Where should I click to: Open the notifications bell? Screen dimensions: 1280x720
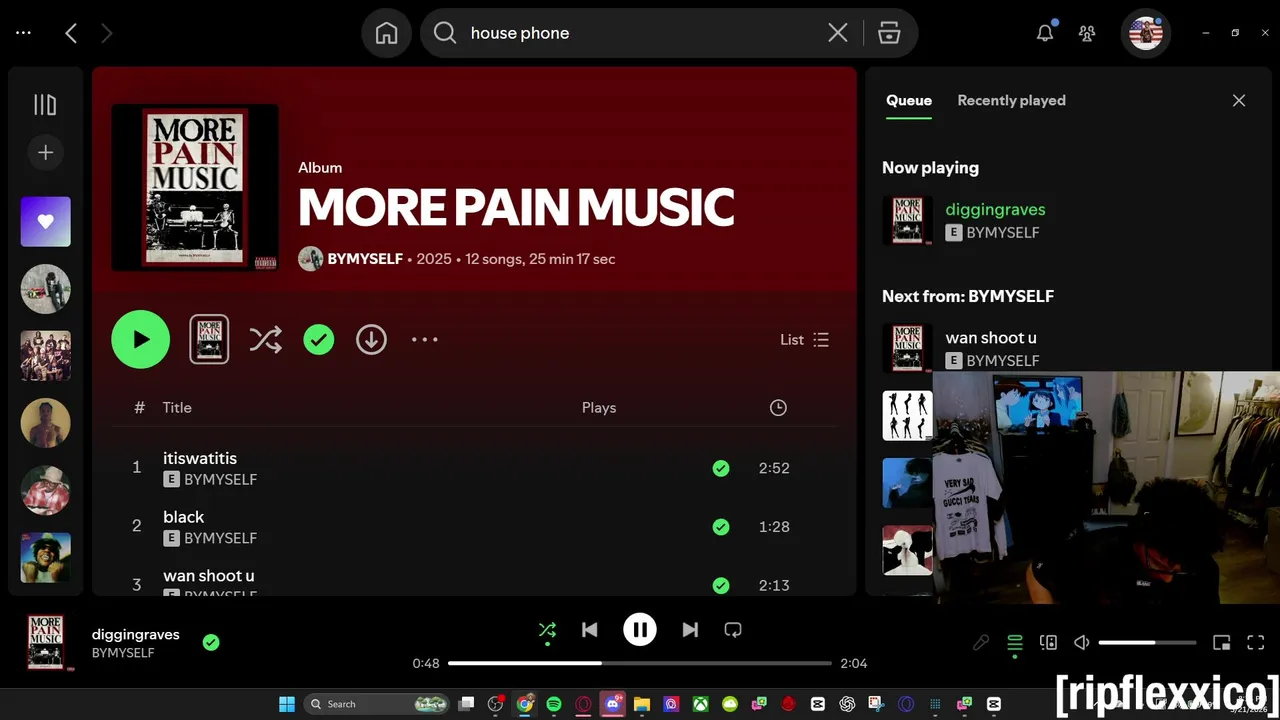(x=1045, y=33)
